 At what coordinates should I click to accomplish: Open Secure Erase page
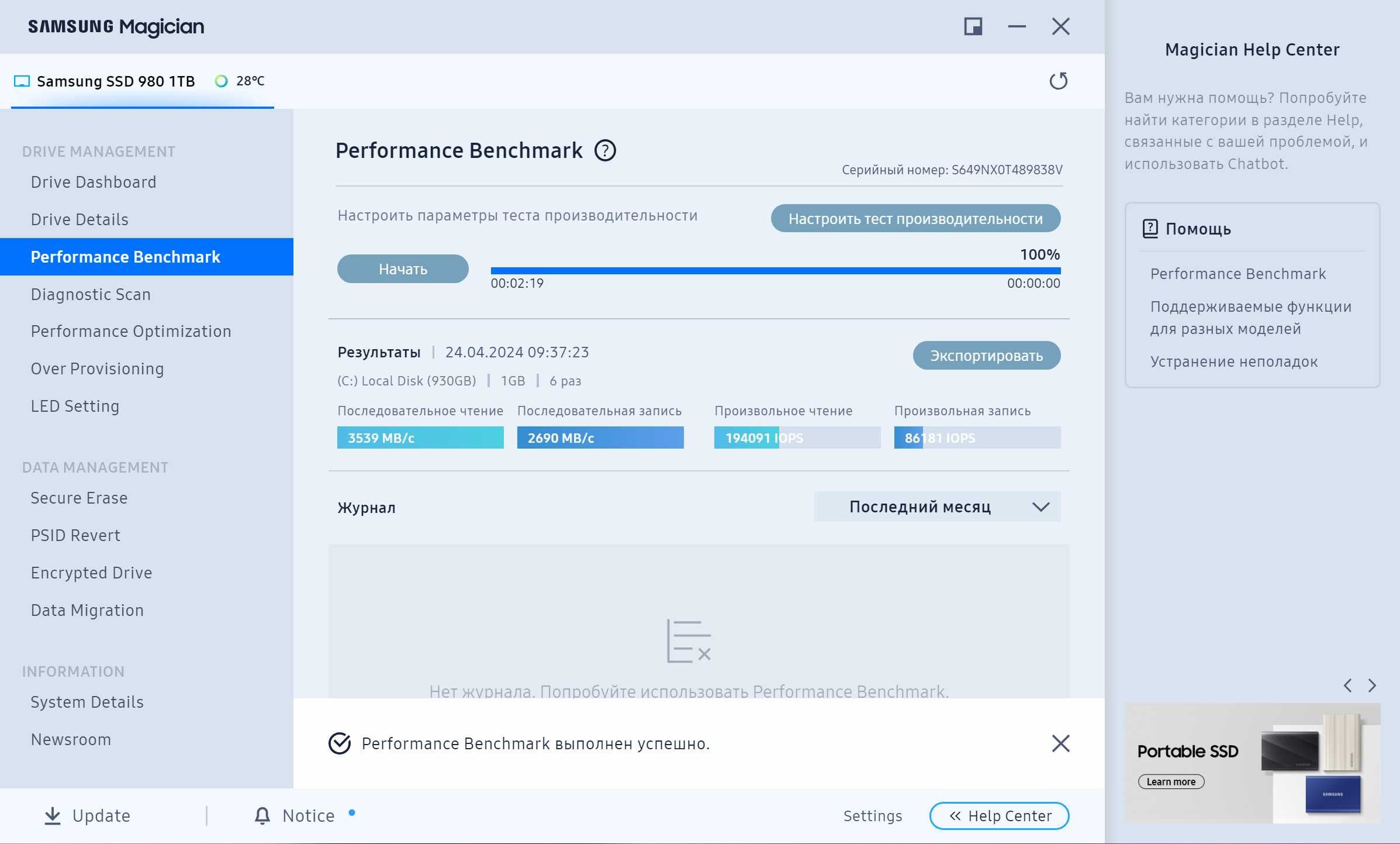coord(79,498)
